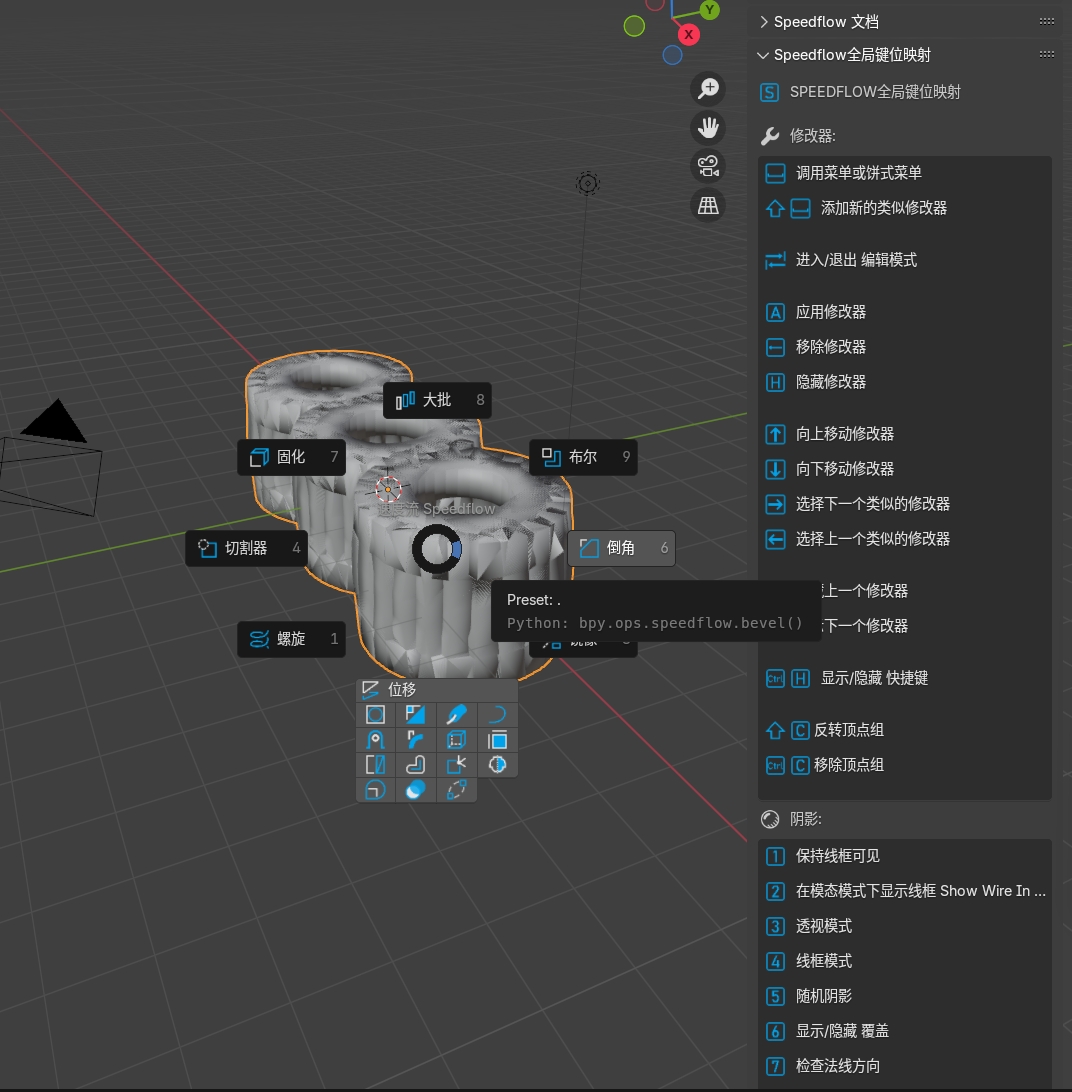Click the filled blue square align icon
The height and width of the screenshot is (1092, 1072).
[497, 740]
